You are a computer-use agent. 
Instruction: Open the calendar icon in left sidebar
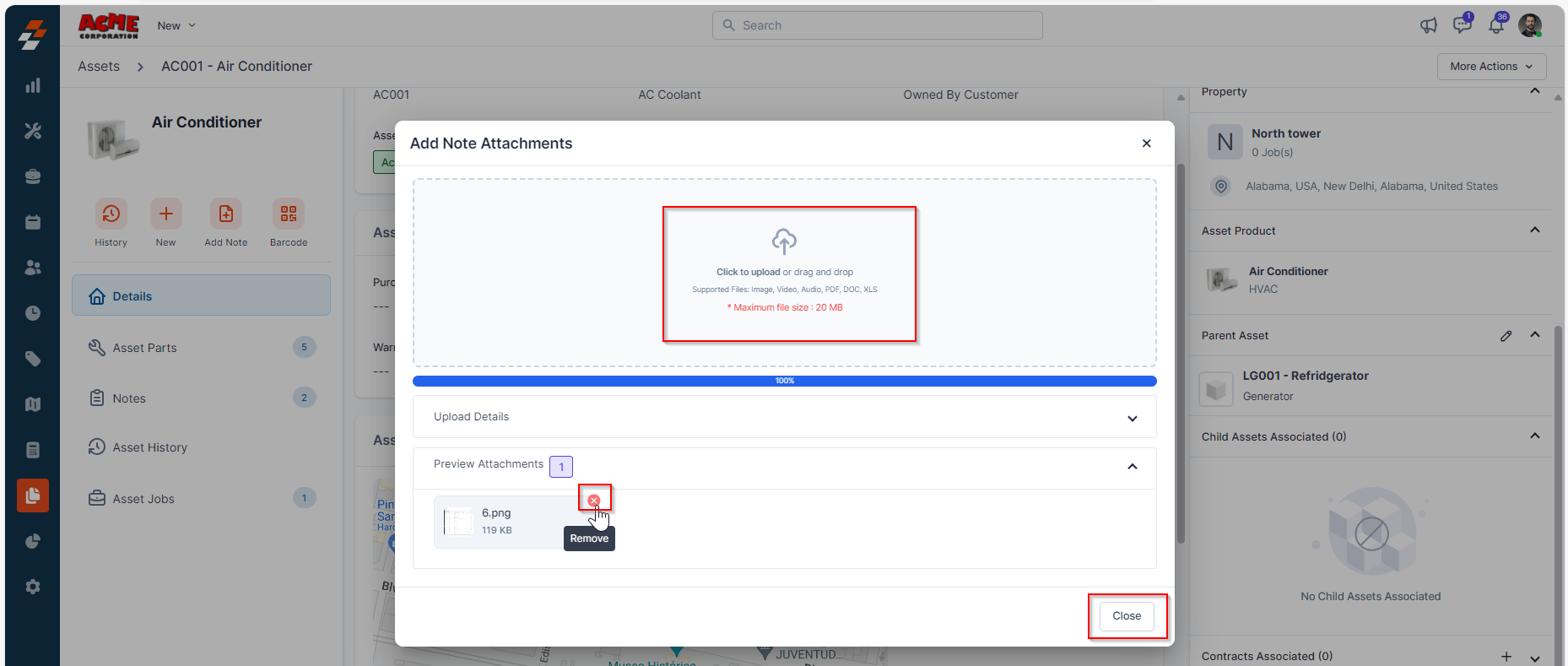(33, 222)
